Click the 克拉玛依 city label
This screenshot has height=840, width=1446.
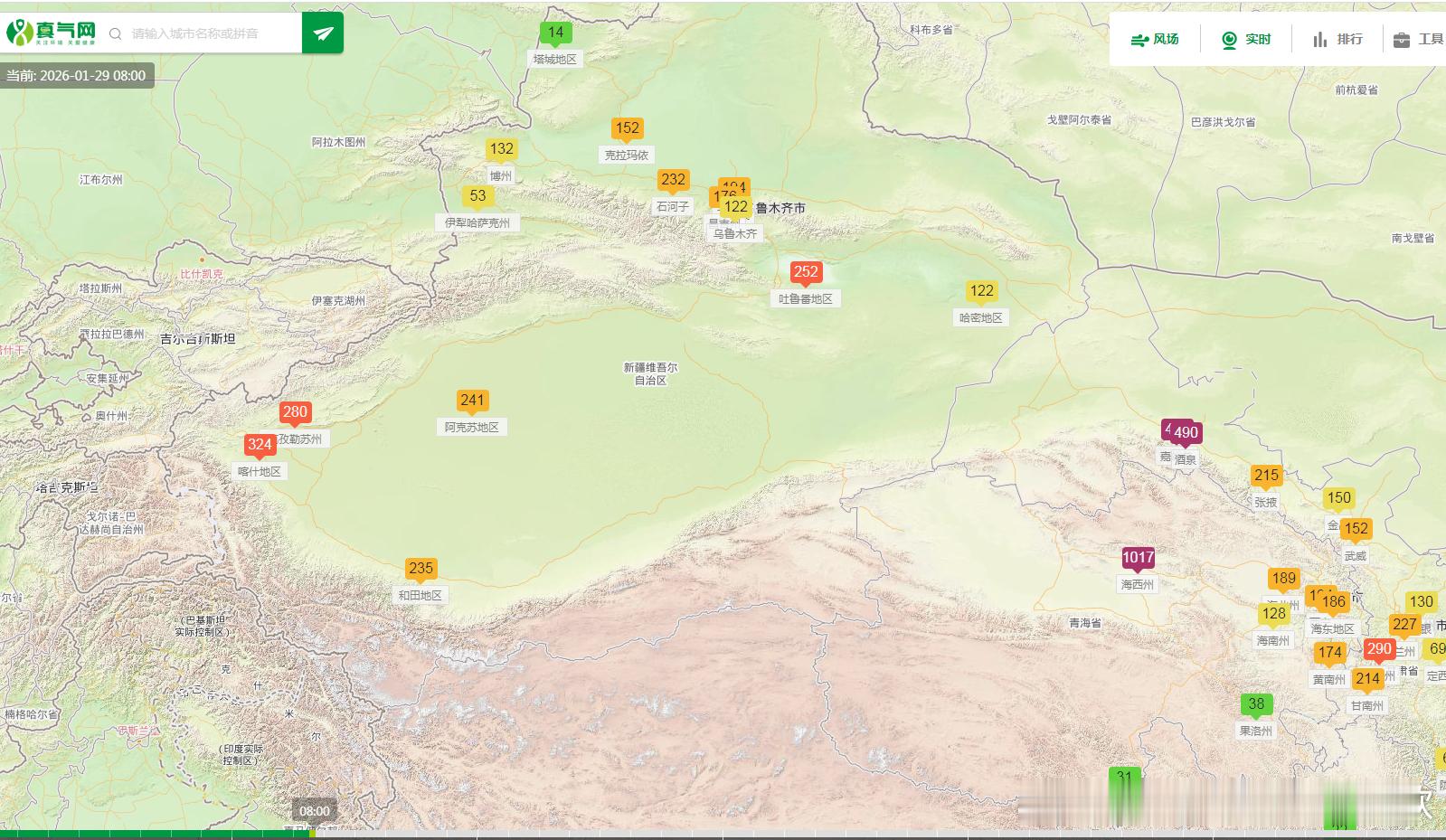tap(627, 155)
